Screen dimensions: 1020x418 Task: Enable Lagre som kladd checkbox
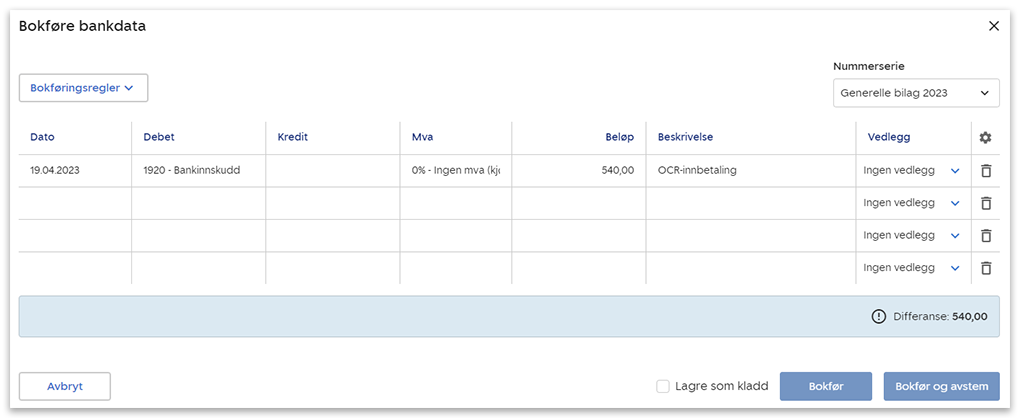[663, 387]
